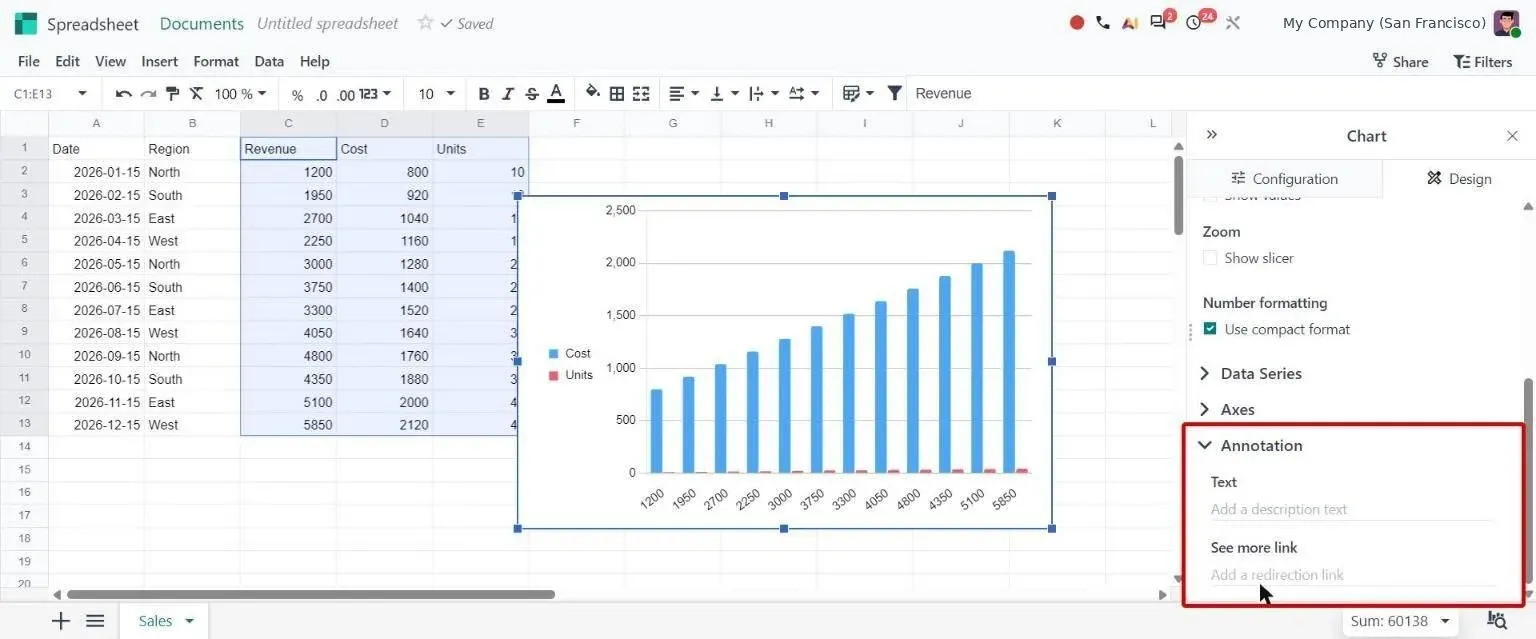
Task: Open the cell borders tool
Action: tap(617, 94)
